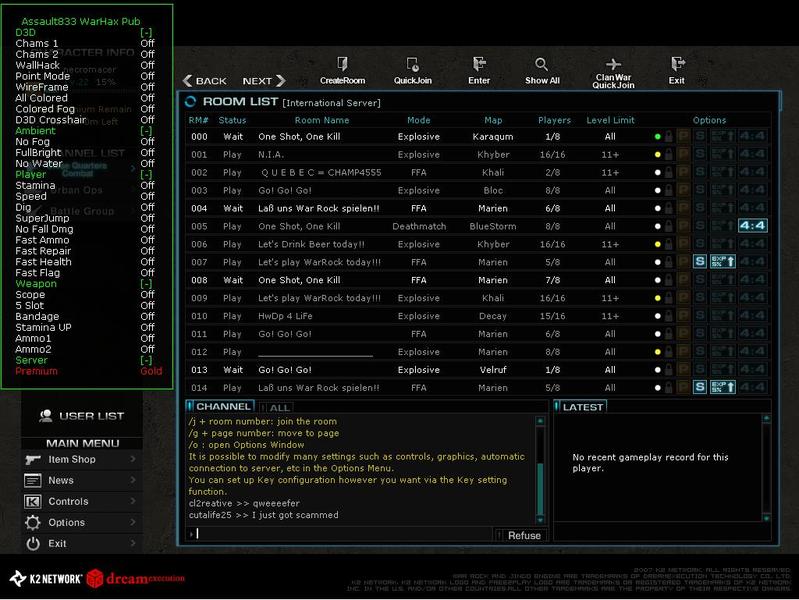Click the Show All magnifier icon
Image resolution: width=799 pixels, height=600 pixels.
click(x=541, y=64)
